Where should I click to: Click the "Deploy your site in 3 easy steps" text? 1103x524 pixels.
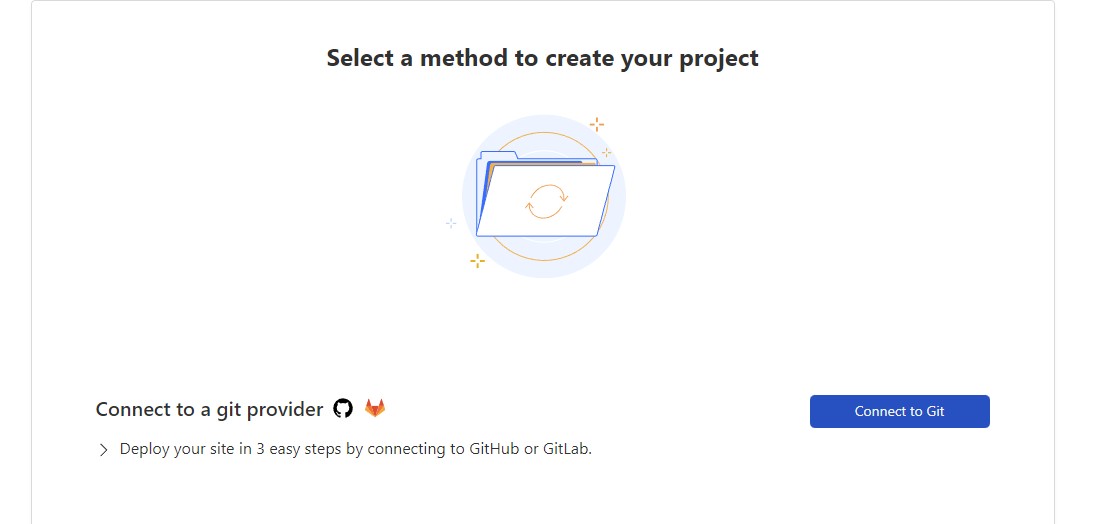tap(356, 449)
